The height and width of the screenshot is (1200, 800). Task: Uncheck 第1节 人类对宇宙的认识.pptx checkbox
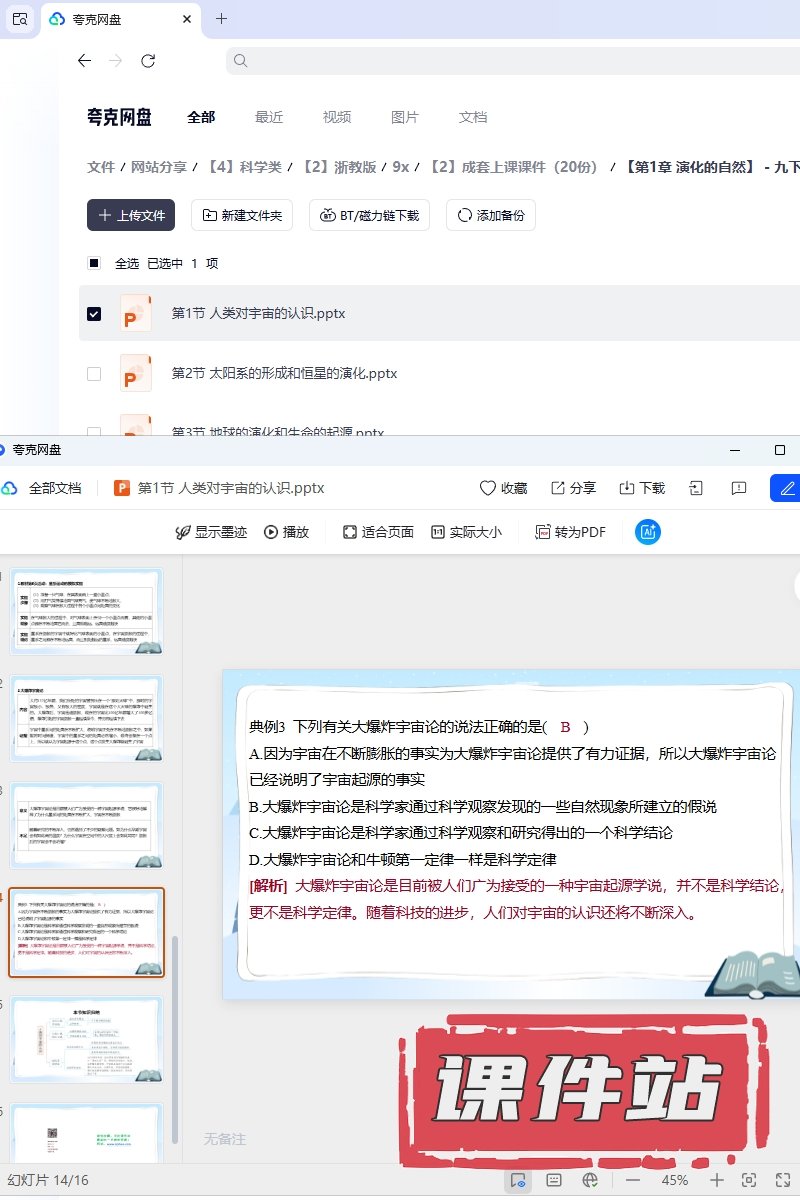pyautogui.click(x=94, y=313)
